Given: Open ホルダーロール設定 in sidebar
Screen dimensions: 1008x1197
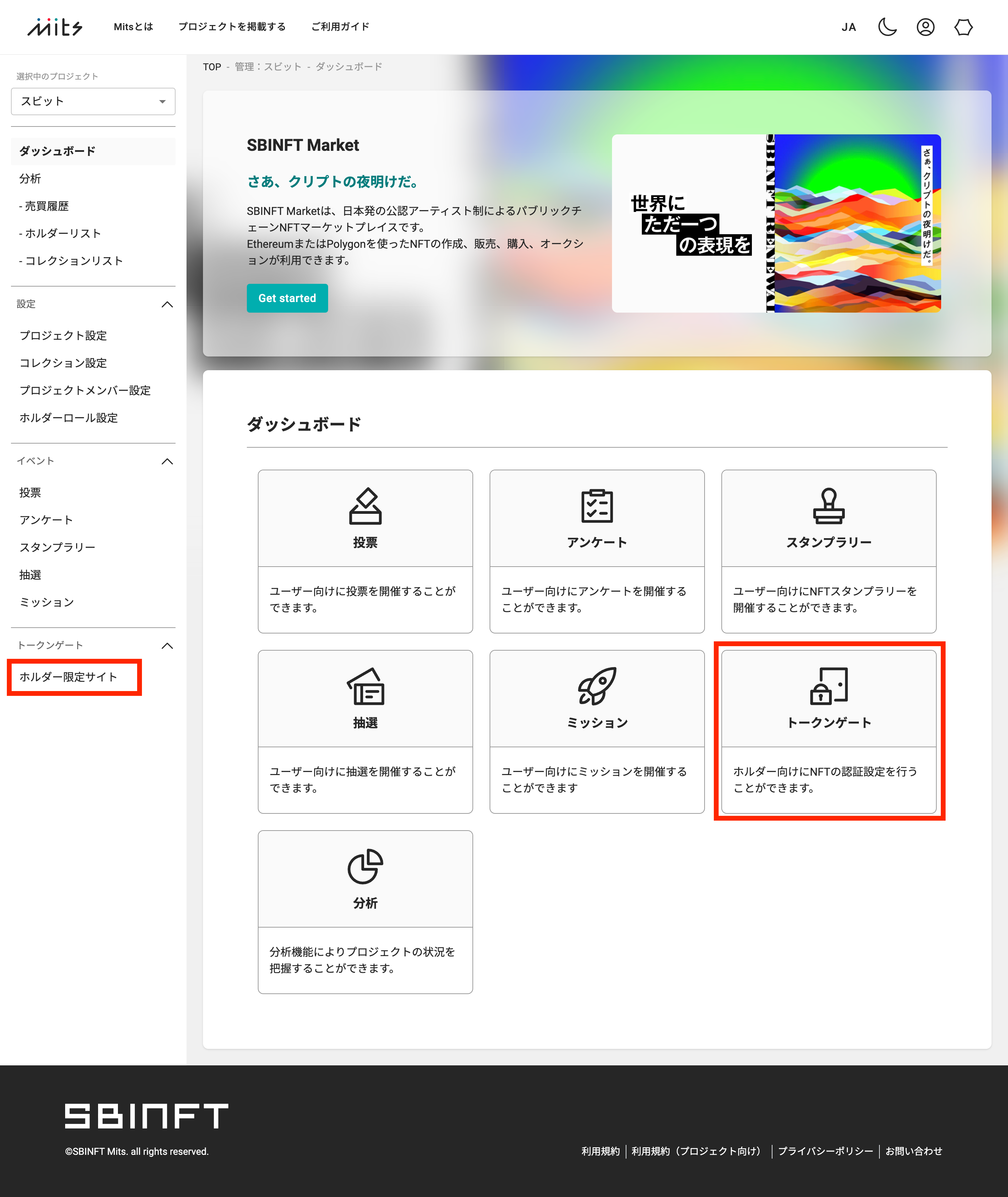Looking at the screenshot, I should 69,418.
